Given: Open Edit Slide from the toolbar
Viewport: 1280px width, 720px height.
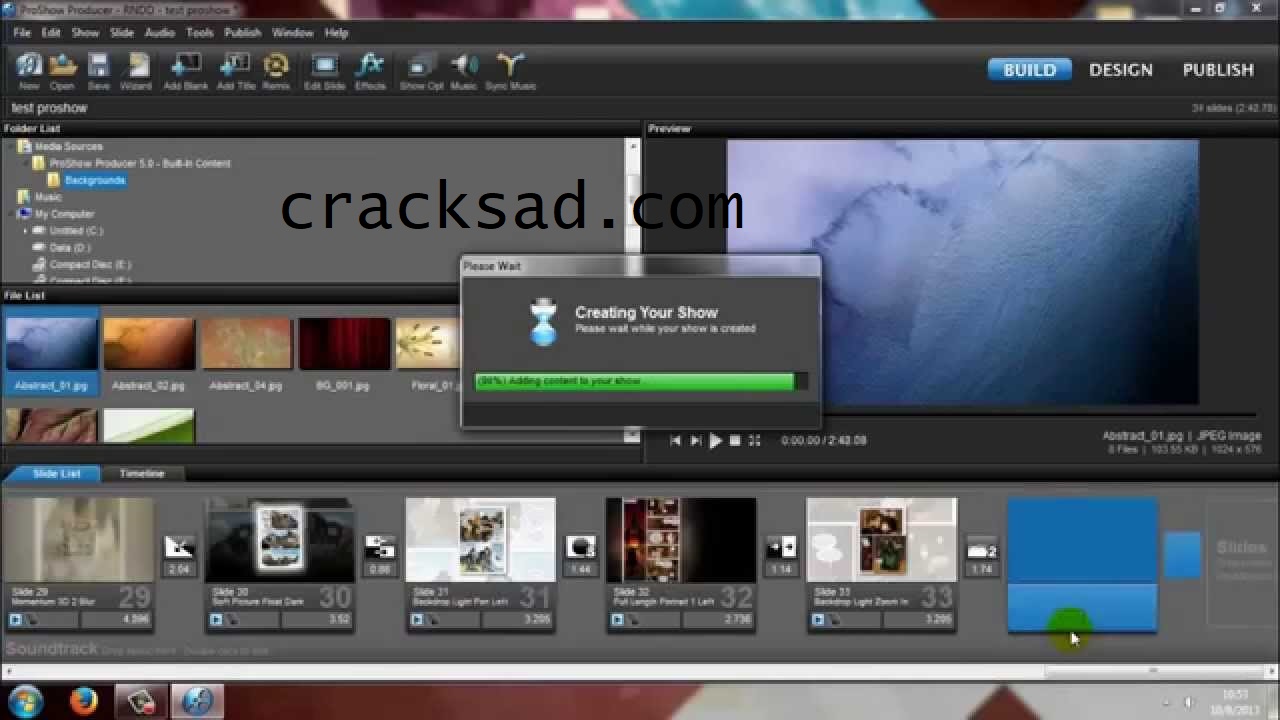Looking at the screenshot, I should point(325,70).
